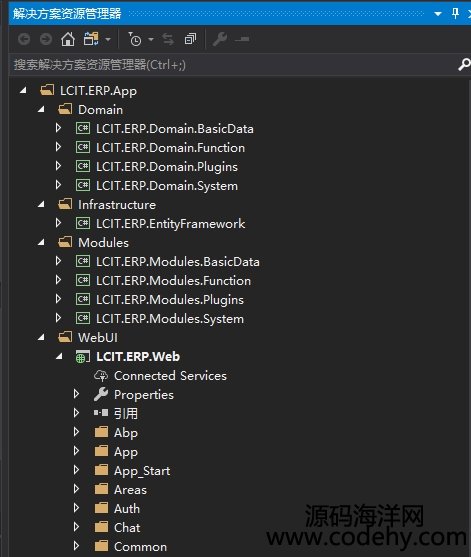Click the Forward navigation arrow icon
Image resolution: width=471 pixels, height=557 pixels.
[46, 39]
